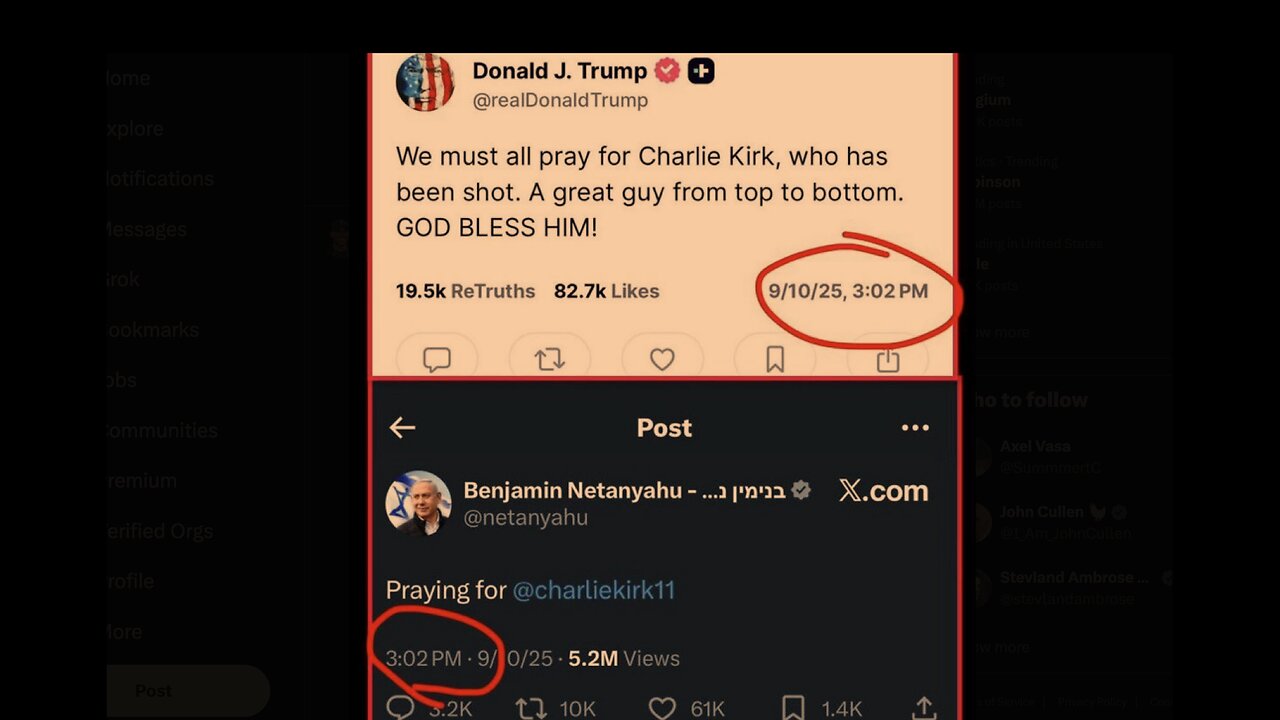Click the repost icon showing 10K

(x=530, y=708)
